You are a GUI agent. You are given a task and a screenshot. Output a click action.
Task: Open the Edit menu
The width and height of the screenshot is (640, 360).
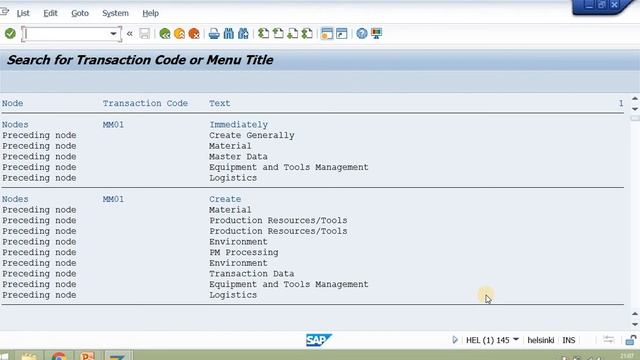(50, 13)
